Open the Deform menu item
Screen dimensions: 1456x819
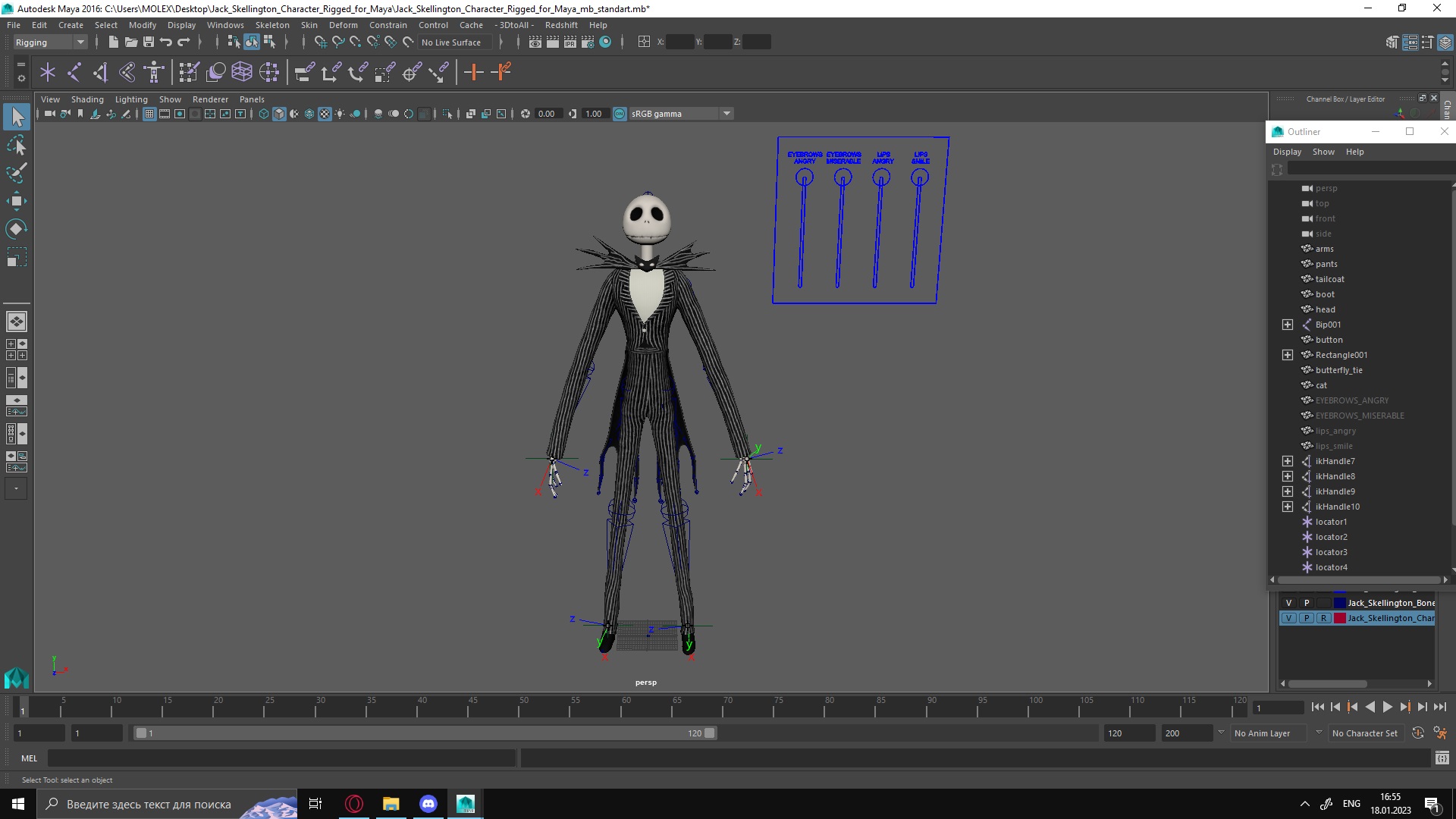[342, 24]
